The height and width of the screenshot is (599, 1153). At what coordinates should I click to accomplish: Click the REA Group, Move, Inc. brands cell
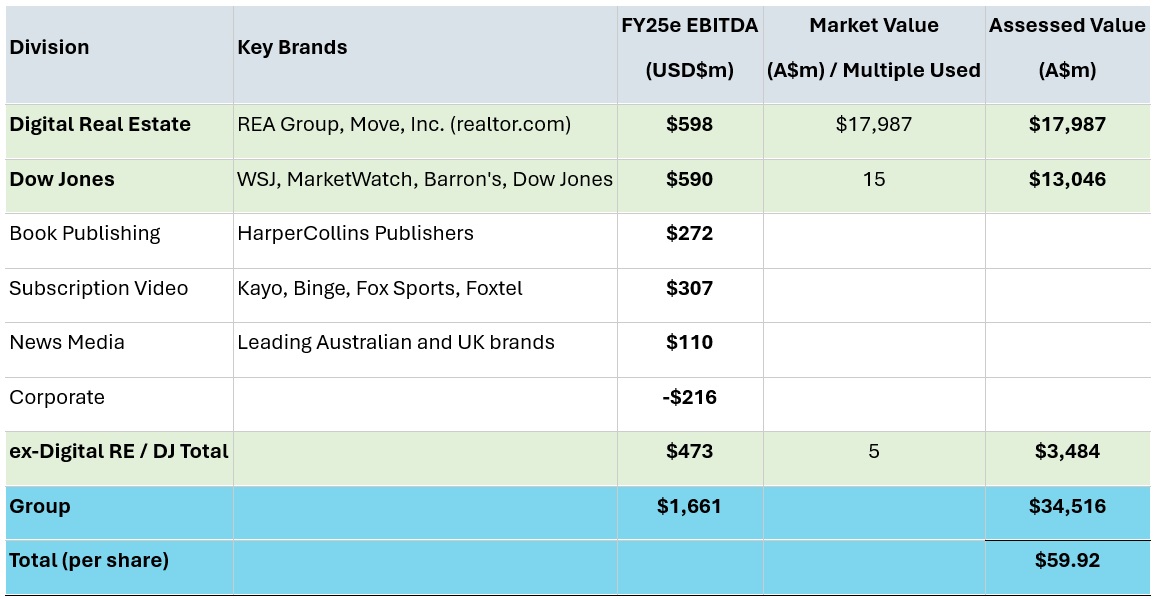tap(404, 124)
